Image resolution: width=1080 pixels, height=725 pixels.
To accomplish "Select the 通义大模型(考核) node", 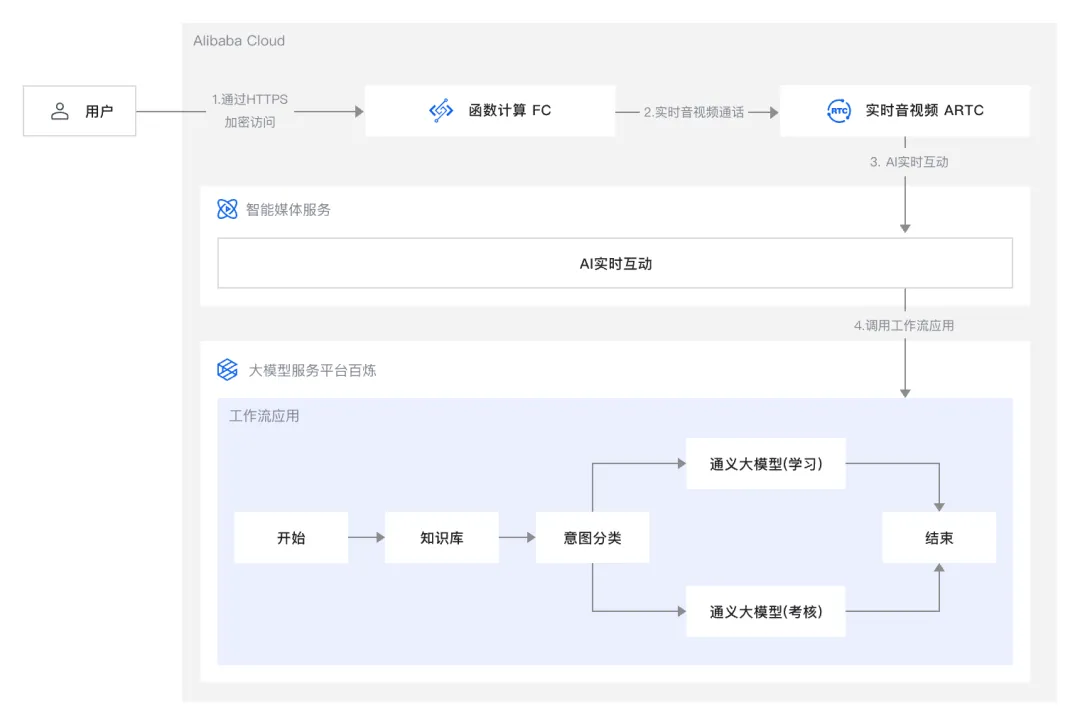I will [766, 611].
